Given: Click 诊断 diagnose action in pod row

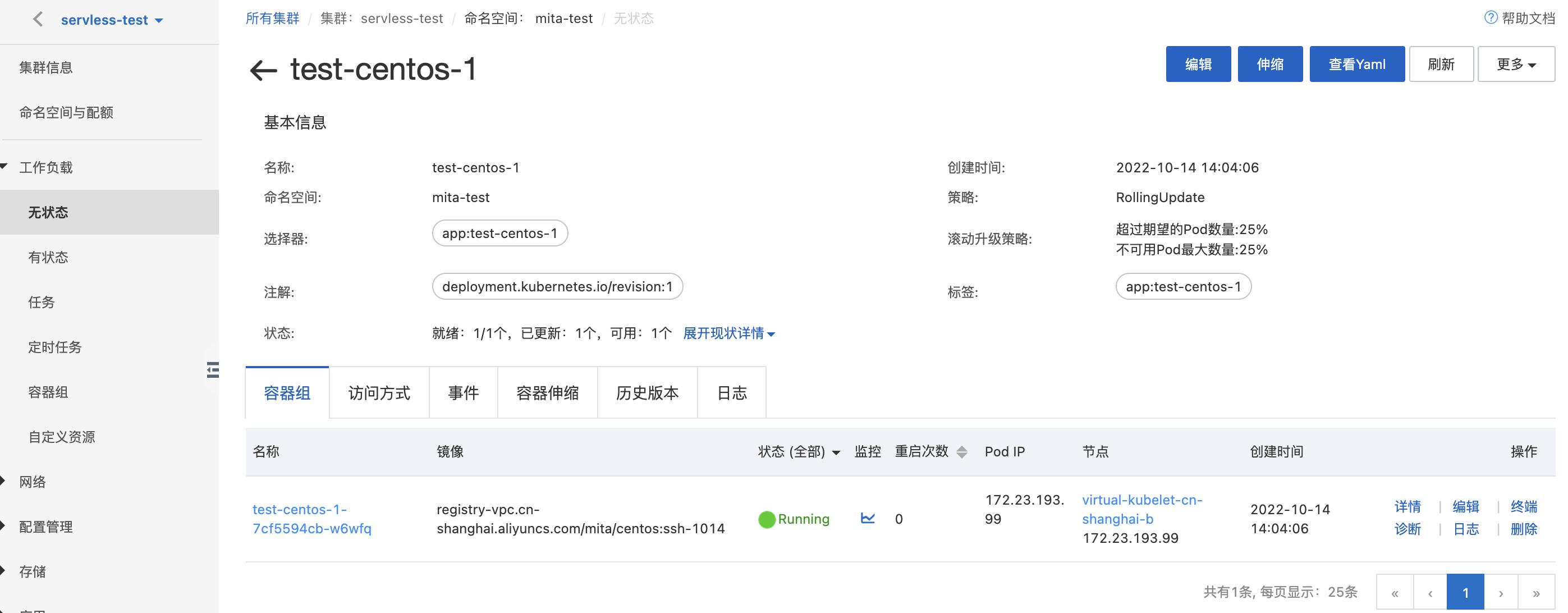Looking at the screenshot, I should point(1407,529).
